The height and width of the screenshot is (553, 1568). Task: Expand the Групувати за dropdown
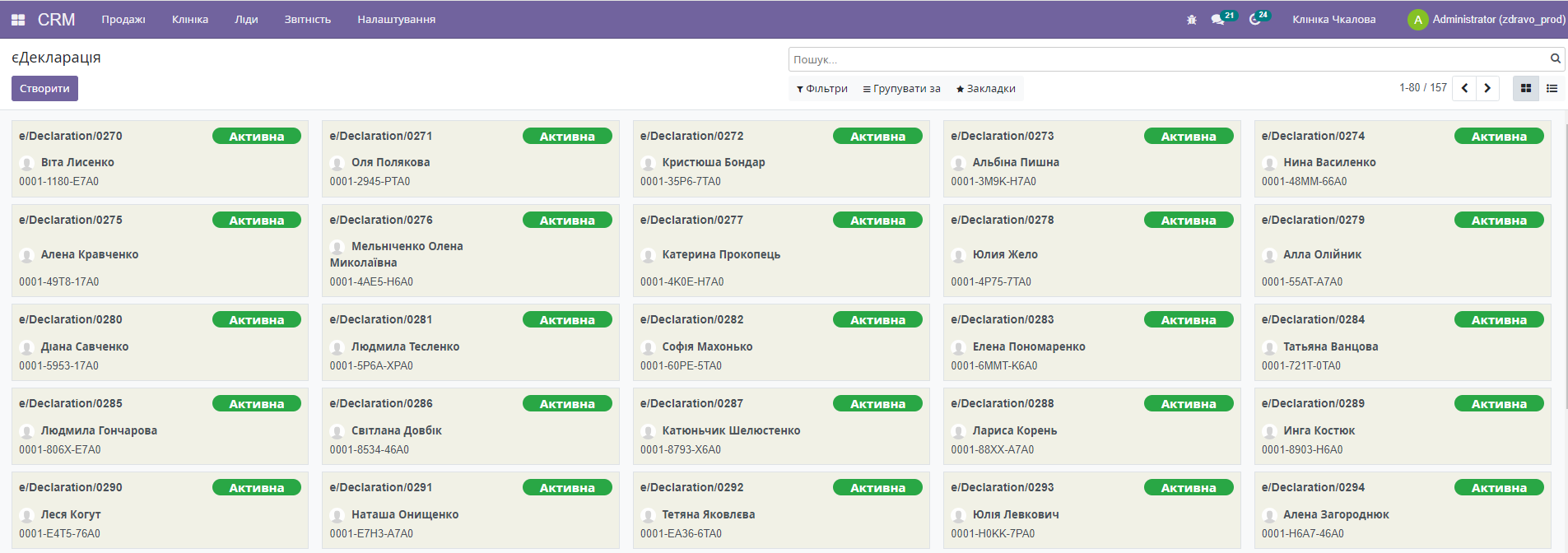(x=901, y=89)
